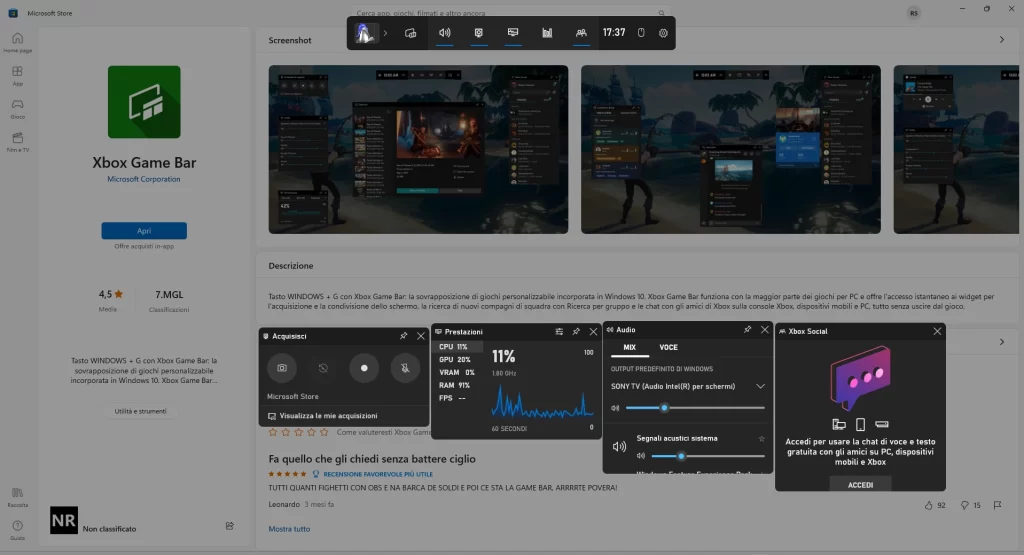1024x555 pixels.
Task: Expand the Game Bar profile arrow
Action: [385, 33]
